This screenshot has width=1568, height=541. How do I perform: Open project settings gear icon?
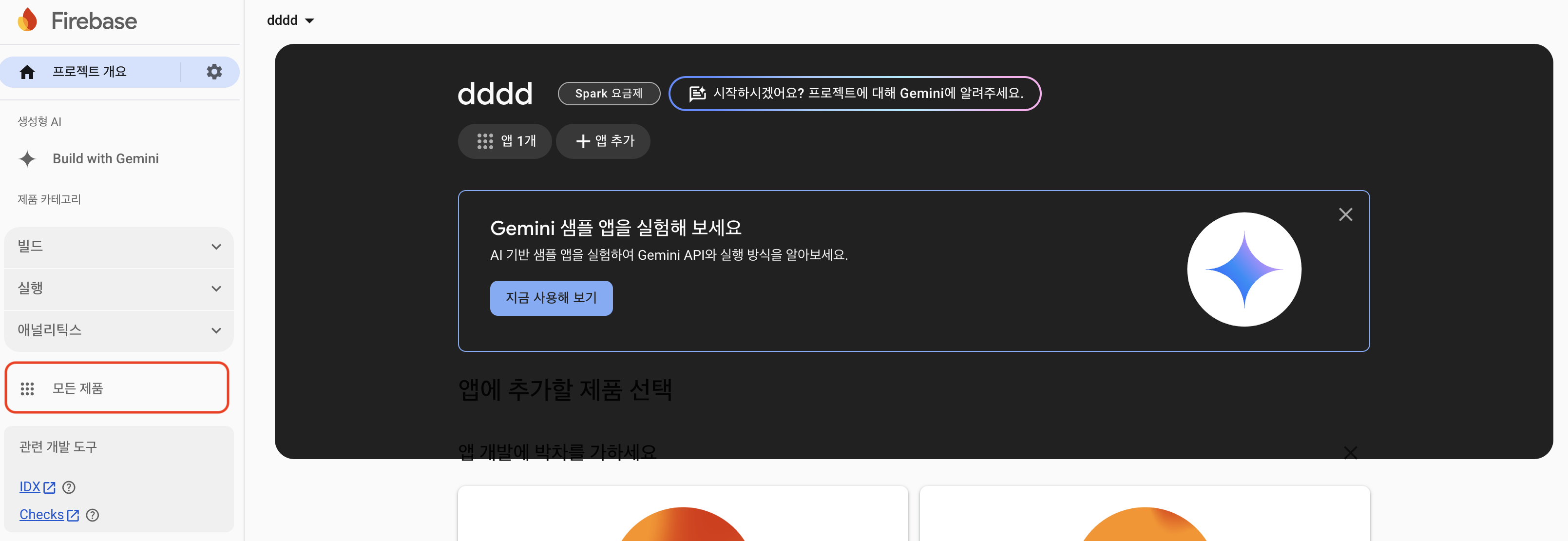214,72
